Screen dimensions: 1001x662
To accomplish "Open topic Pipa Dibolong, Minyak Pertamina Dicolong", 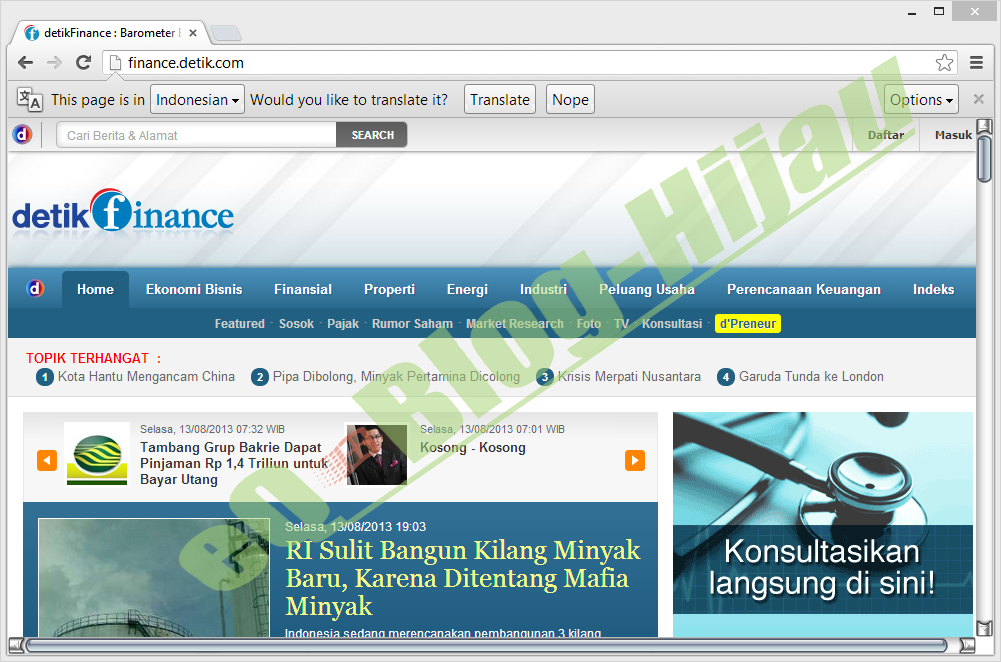I will 396,377.
